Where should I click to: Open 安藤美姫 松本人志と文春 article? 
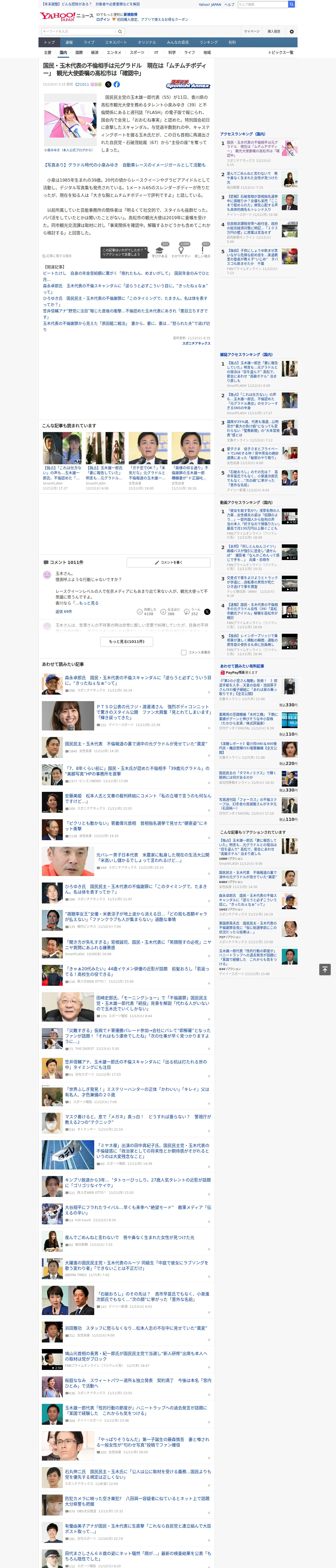[x=138, y=798]
